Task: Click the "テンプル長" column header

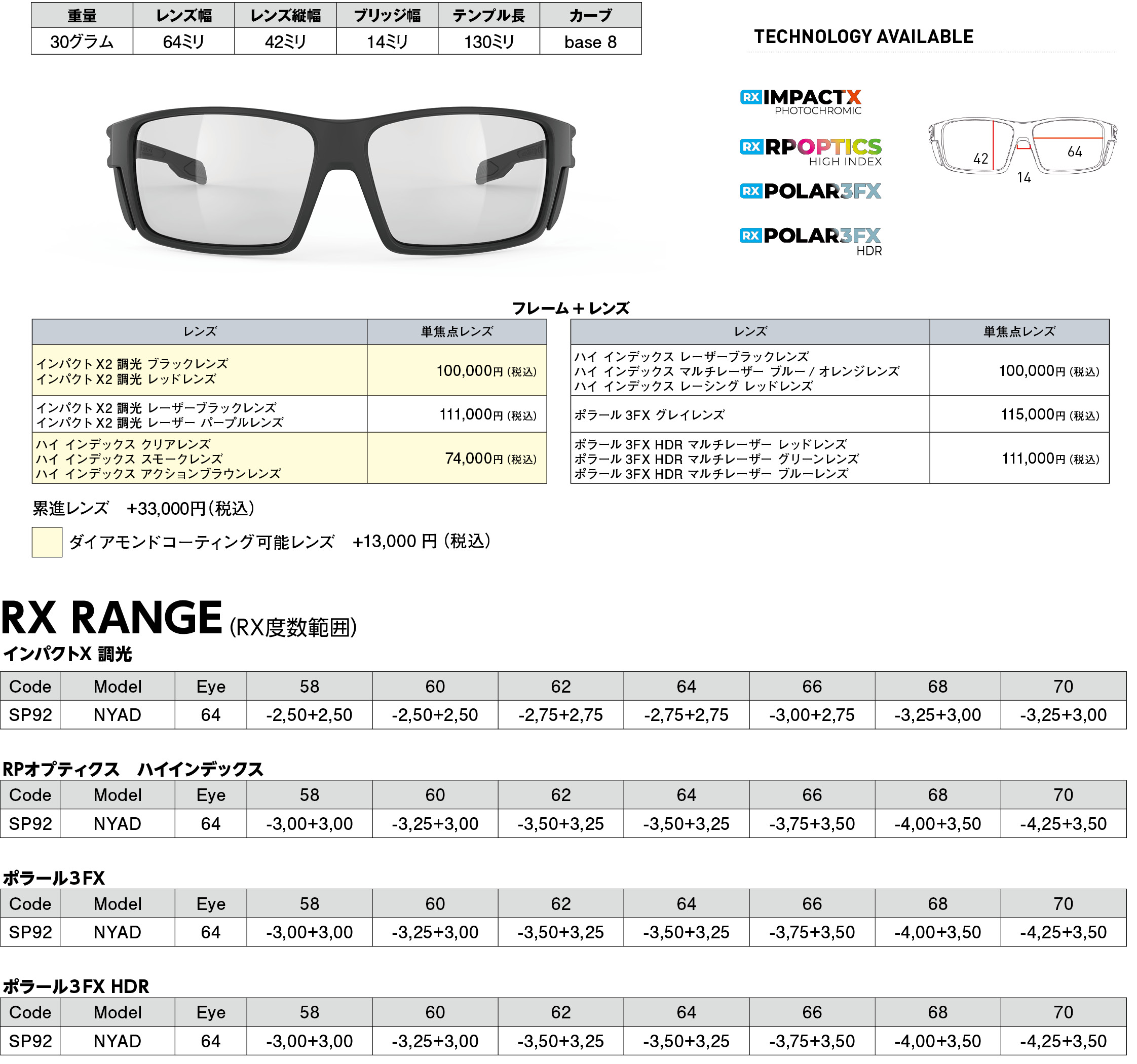Action: tap(489, 15)
